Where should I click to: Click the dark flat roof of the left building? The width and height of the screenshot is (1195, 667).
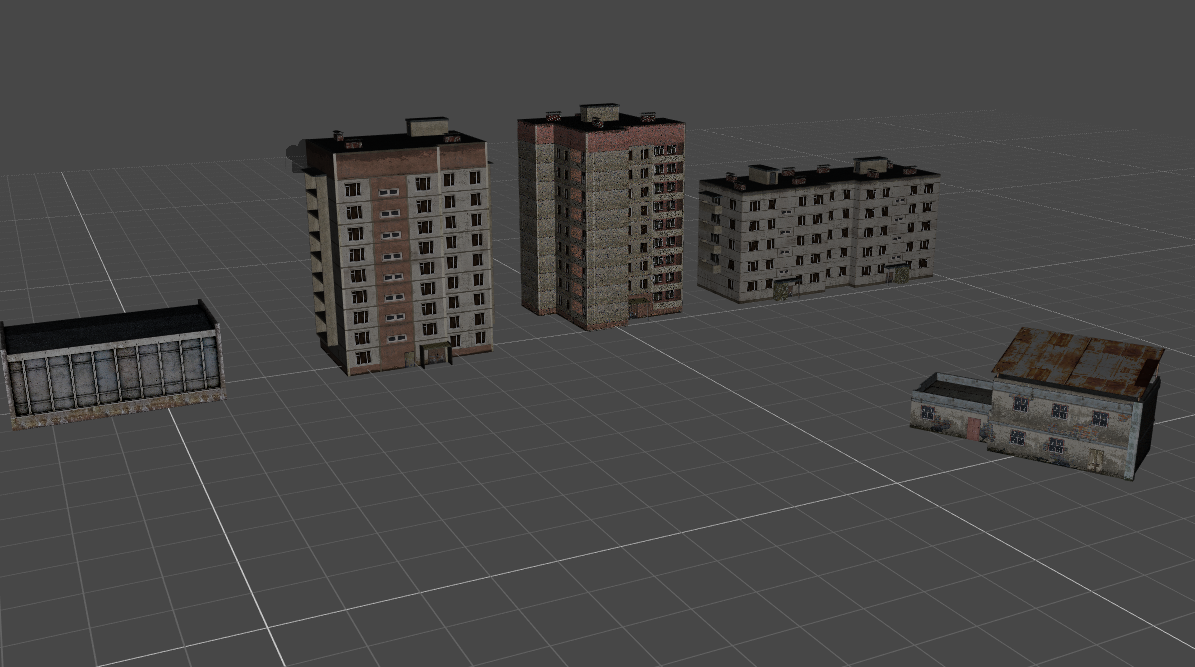(x=108, y=327)
